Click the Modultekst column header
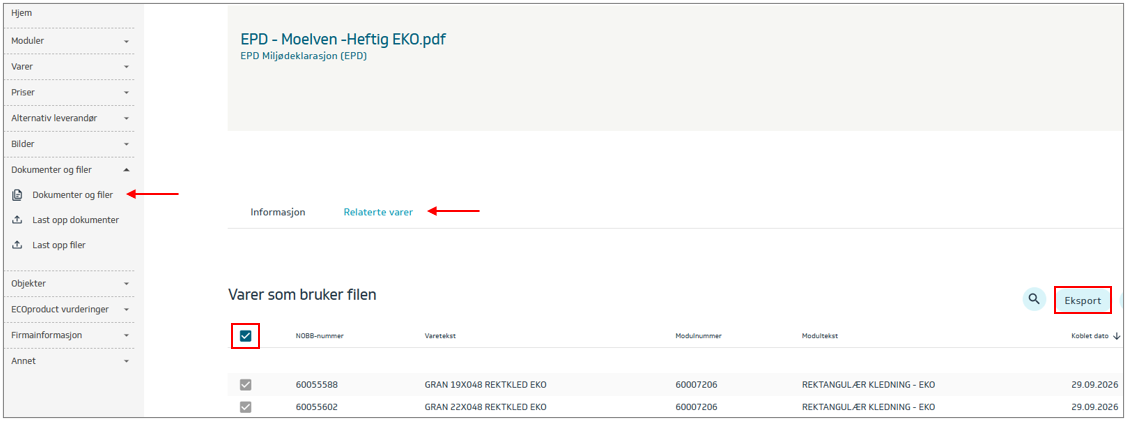The width and height of the screenshot is (1127, 421). coord(820,336)
